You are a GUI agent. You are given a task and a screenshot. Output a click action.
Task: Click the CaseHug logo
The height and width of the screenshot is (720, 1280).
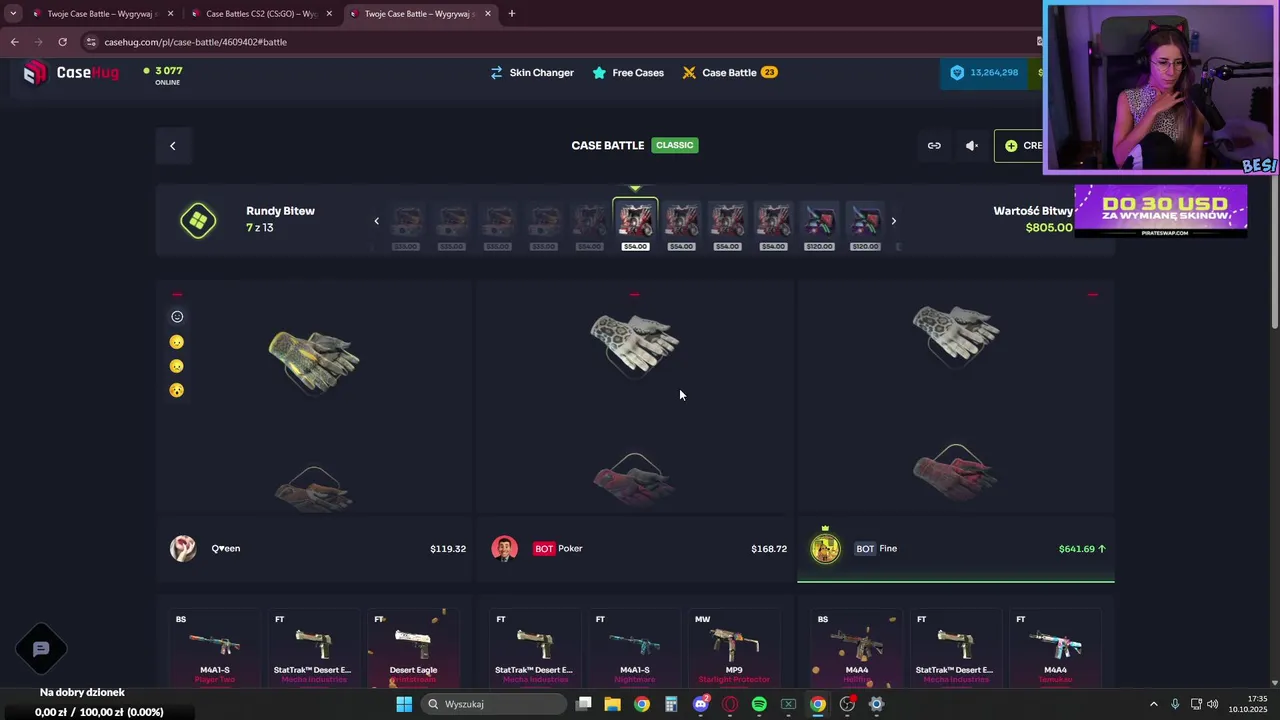click(x=71, y=73)
